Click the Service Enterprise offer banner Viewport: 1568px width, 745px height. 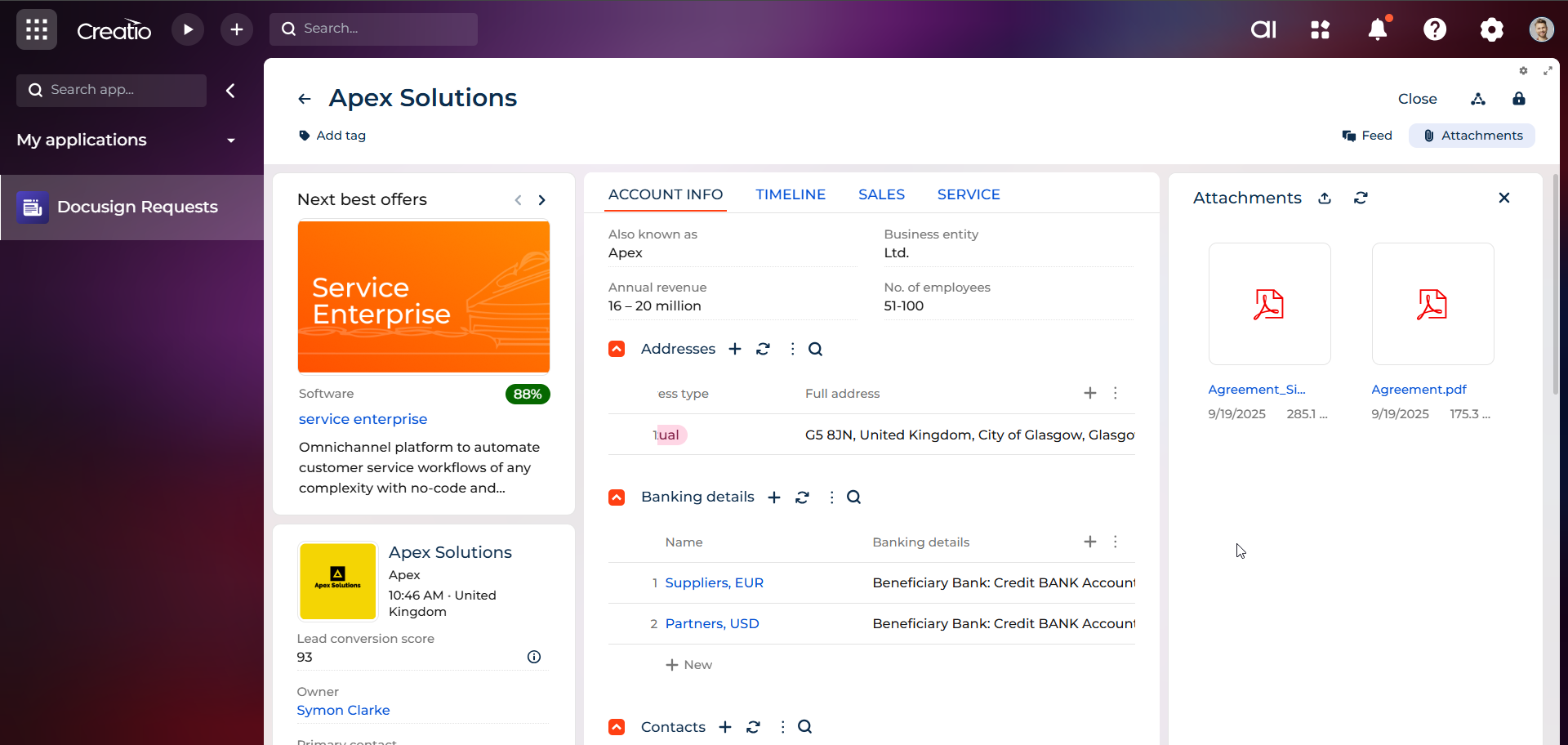[x=424, y=297]
